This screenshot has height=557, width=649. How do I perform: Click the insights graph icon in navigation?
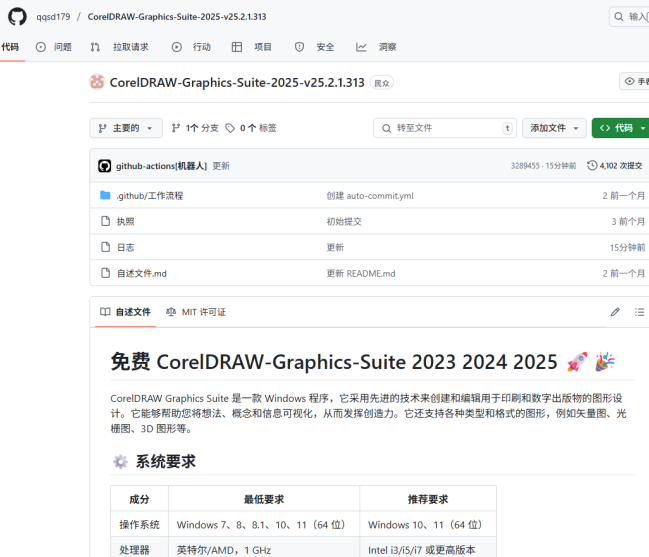[361, 47]
